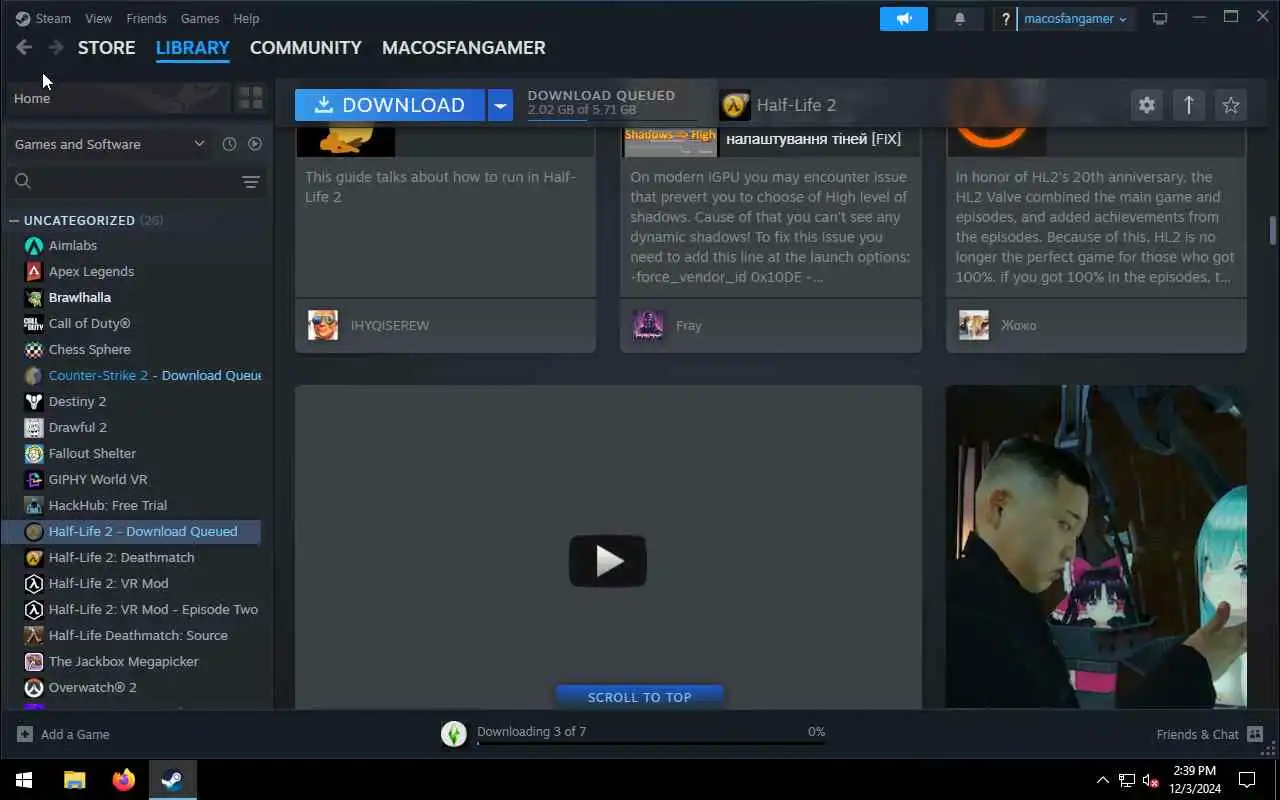Toggle the ready-to-play filter icon
The width and height of the screenshot is (1280, 800).
255,144
